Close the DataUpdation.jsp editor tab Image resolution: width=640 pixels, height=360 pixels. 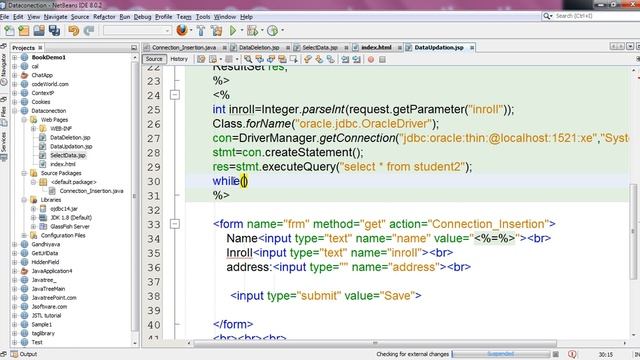pos(472,48)
